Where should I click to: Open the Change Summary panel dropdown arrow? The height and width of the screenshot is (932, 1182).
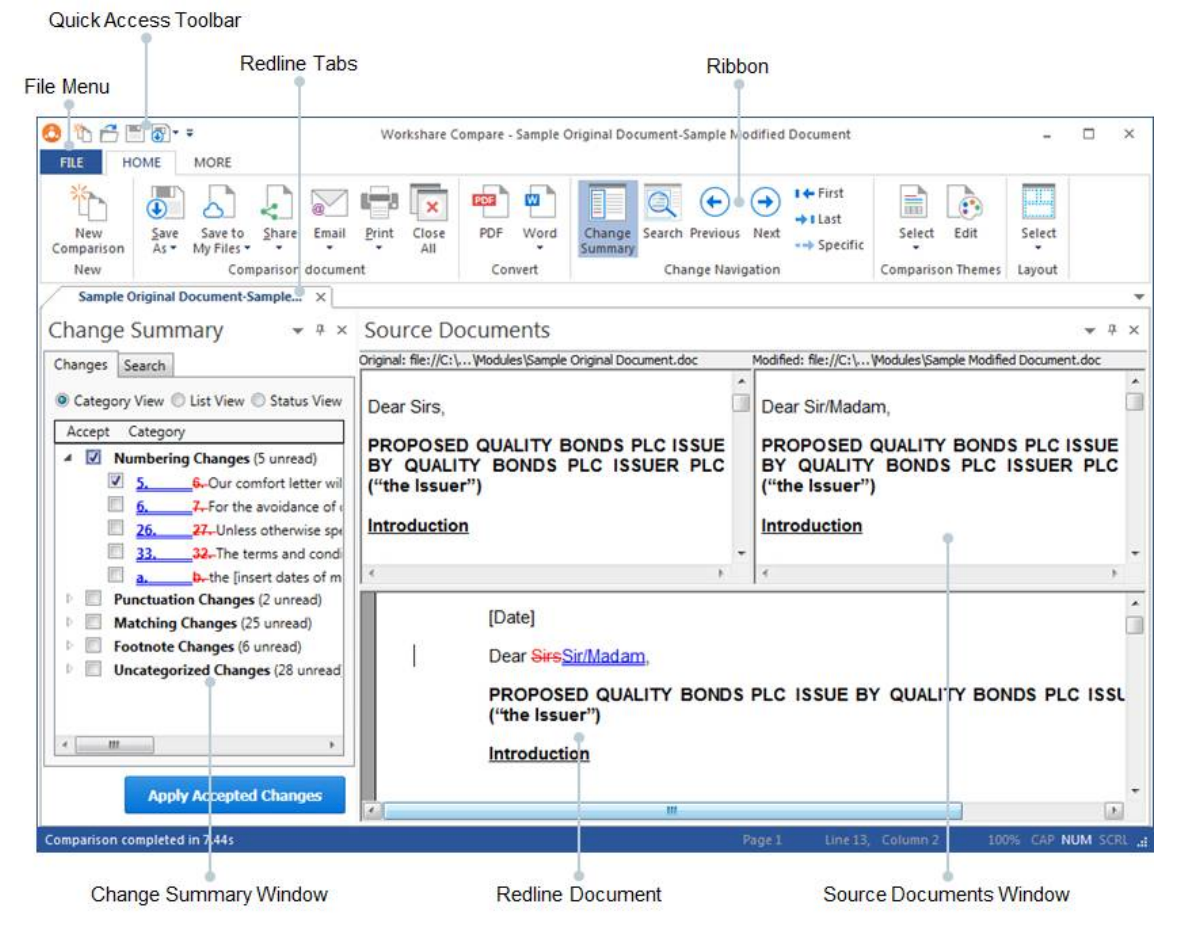pyautogui.click(x=298, y=330)
